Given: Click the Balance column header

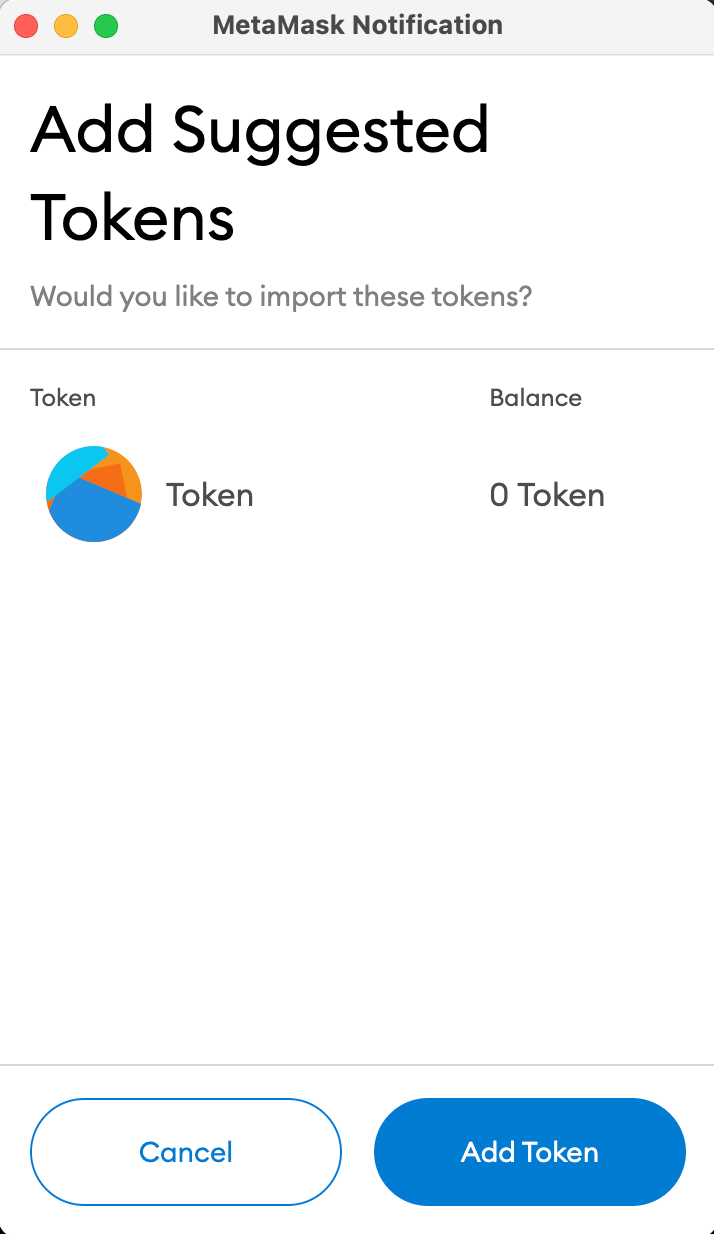Looking at the screenshot, I should (x=536, y=397).
